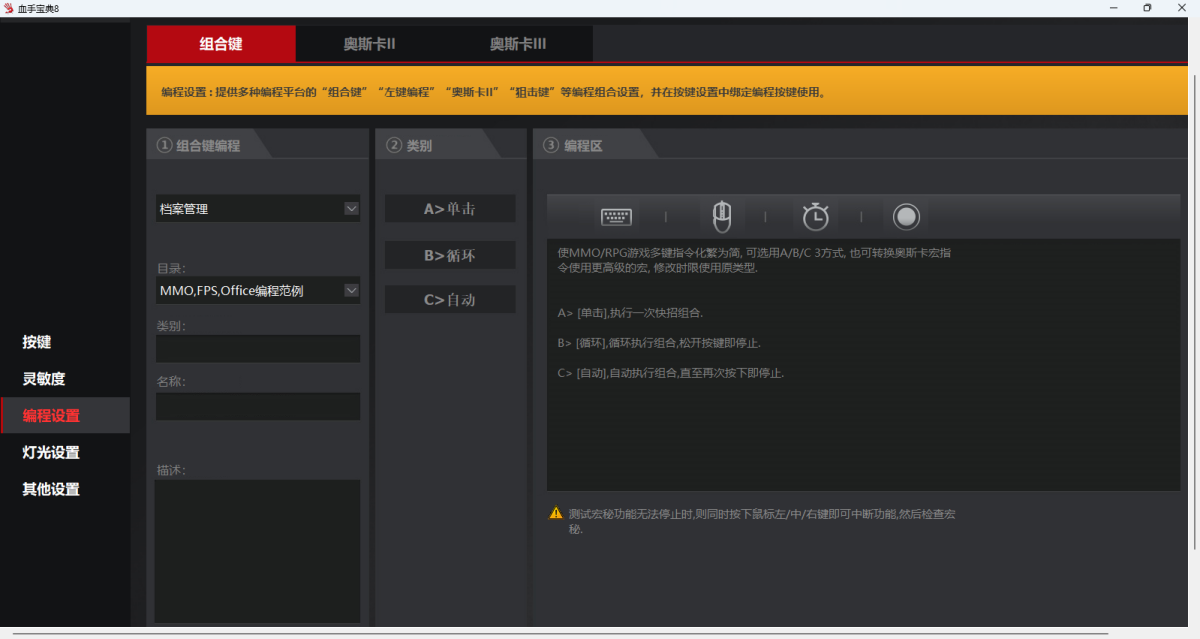Open the 灵敏度 sidebar section

(44, 379)
